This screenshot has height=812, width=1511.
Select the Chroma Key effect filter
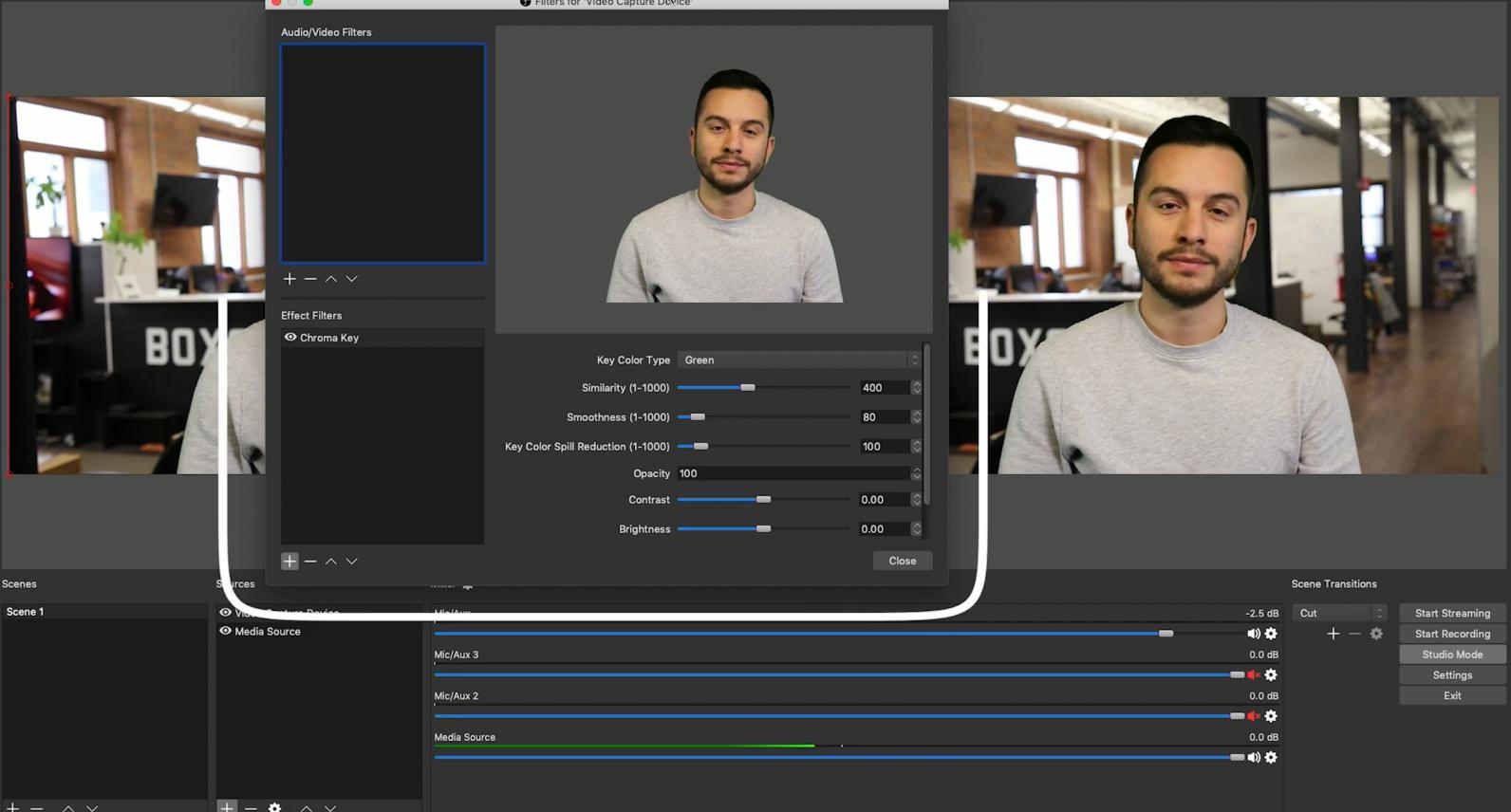pos(329,338)
